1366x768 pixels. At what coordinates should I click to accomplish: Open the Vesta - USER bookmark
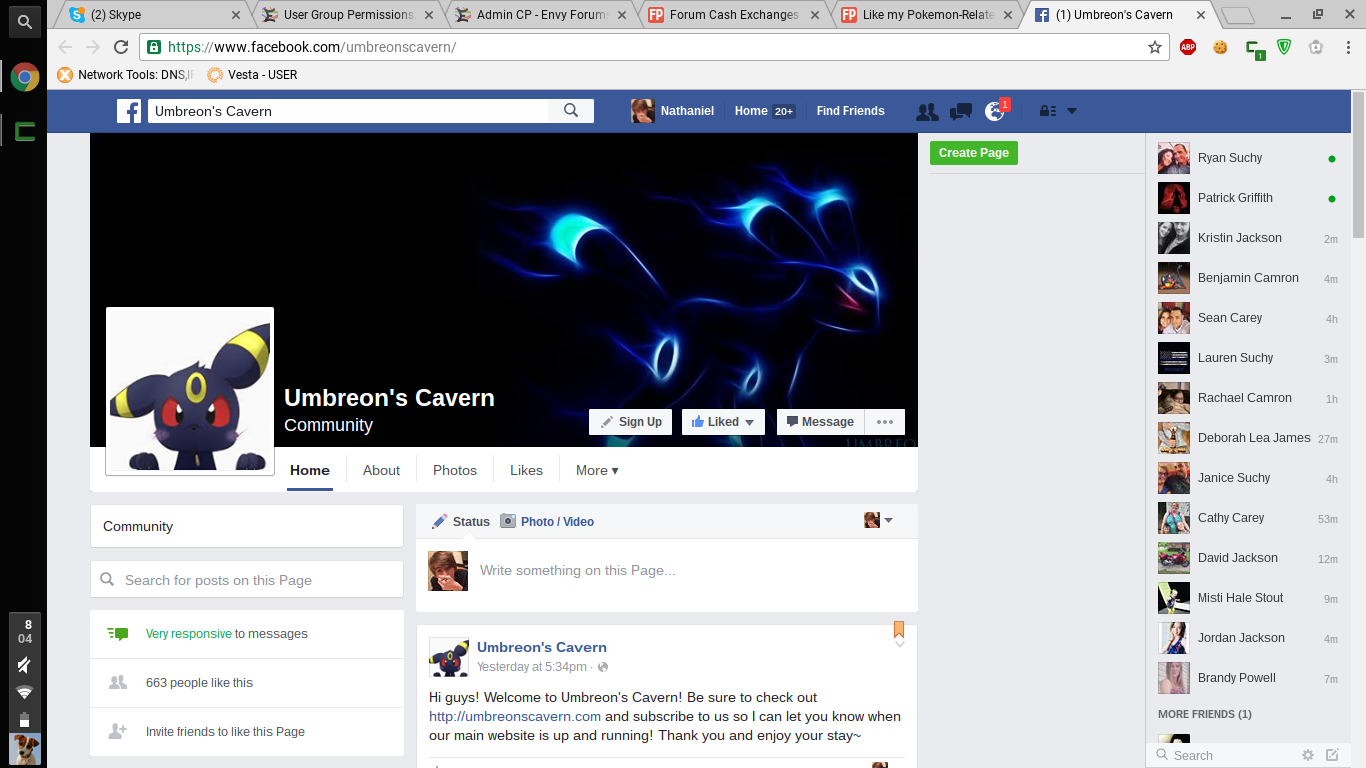pos(252,75)
